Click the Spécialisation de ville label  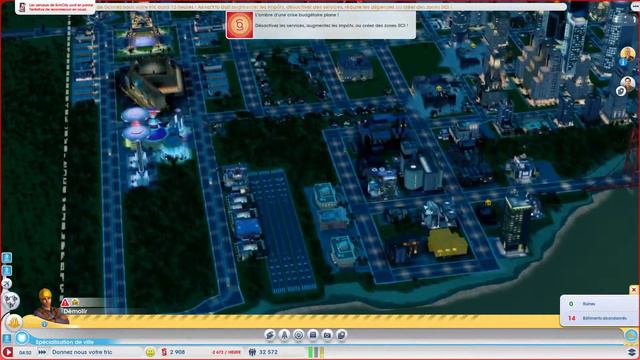pos(64,342)
